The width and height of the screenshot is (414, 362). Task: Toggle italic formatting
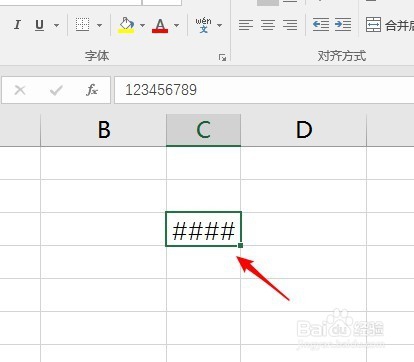pyautogui.click(x=17, y=25)
